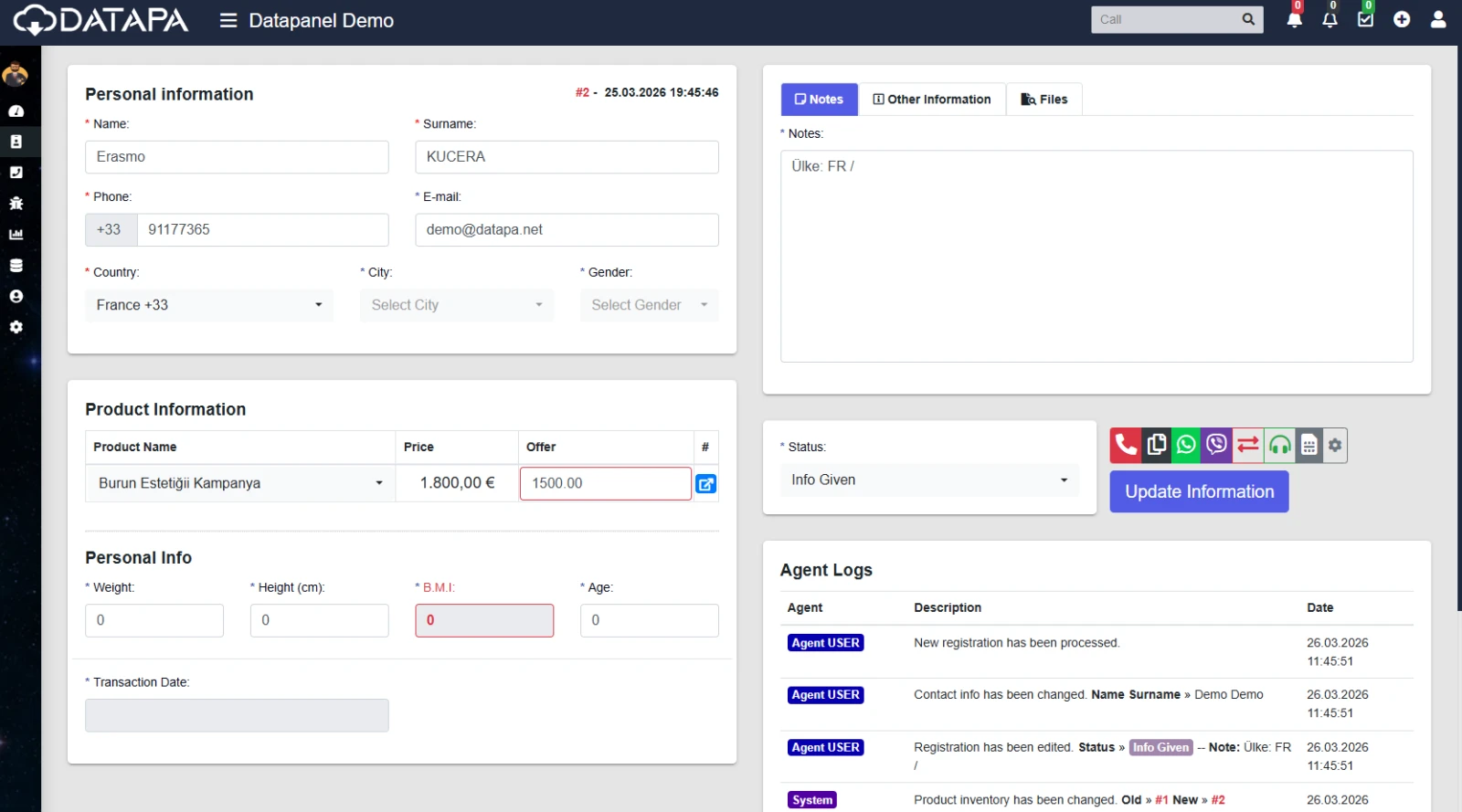Click the SIM card icon

(1308, 445)
